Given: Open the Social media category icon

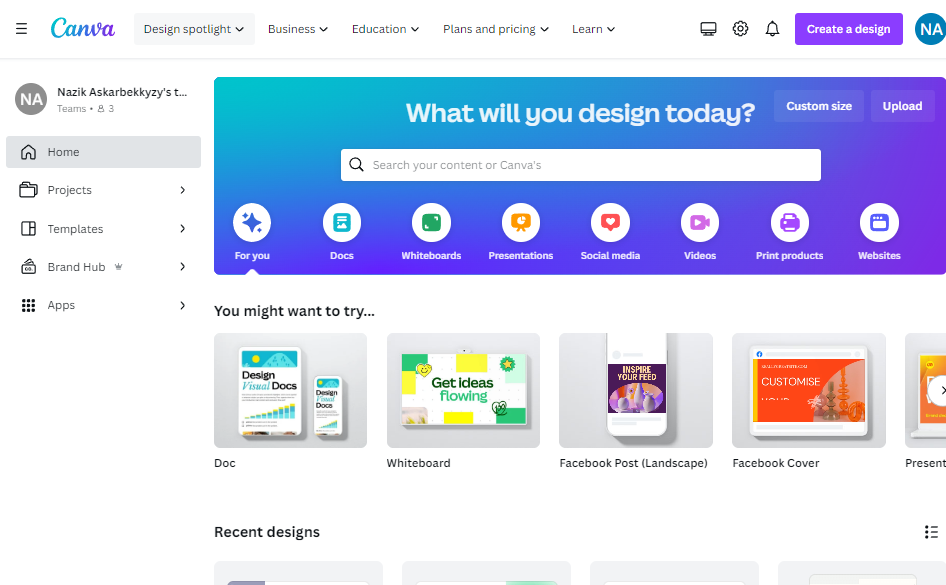Looking at the screenshot, I should pyautogui.click(x=610, y=223).
